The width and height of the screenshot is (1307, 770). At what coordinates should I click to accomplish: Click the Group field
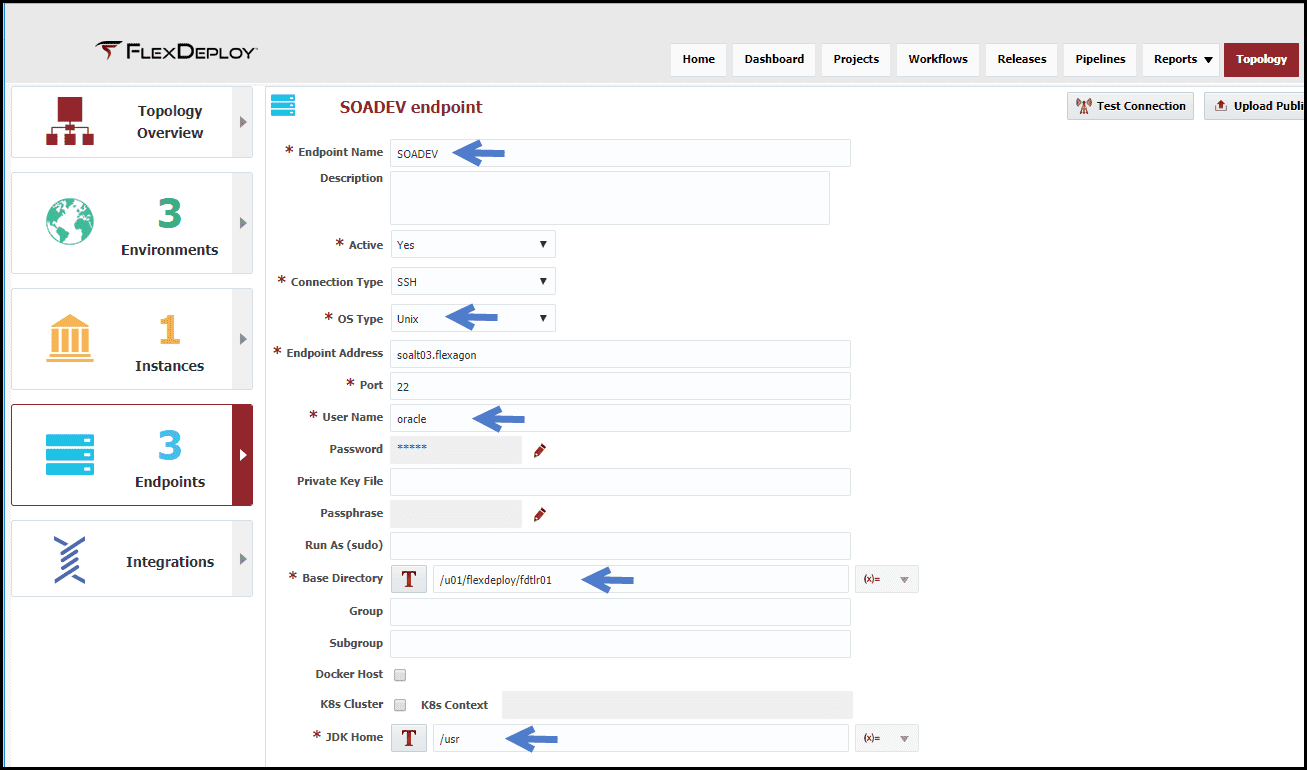(x=620, y=612)
